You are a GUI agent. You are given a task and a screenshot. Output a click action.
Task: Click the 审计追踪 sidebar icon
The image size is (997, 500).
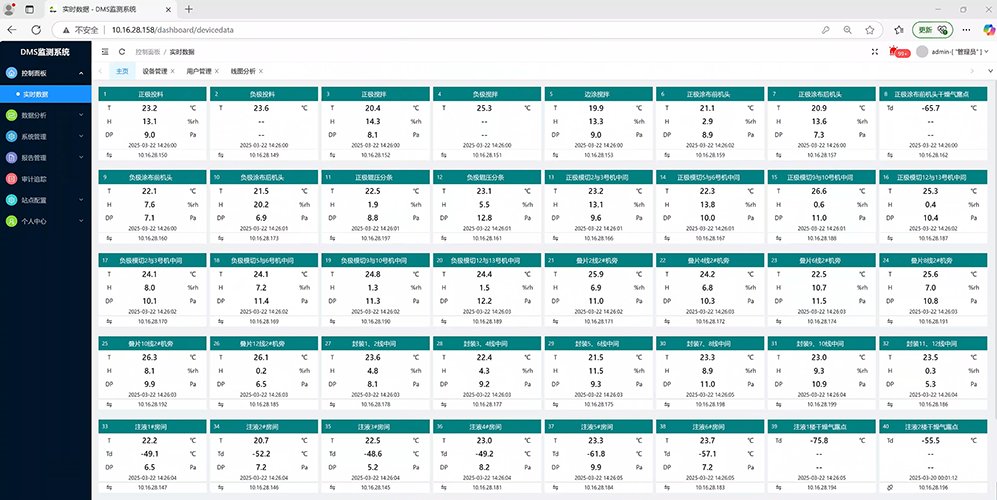[11, 179]
